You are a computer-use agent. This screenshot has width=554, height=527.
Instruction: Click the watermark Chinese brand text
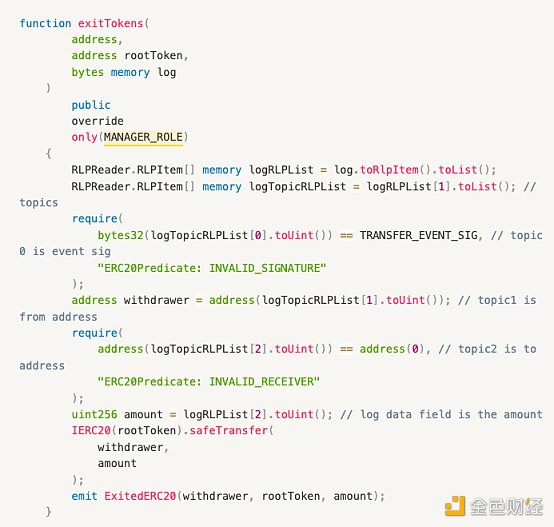click(x=506, y=507)
